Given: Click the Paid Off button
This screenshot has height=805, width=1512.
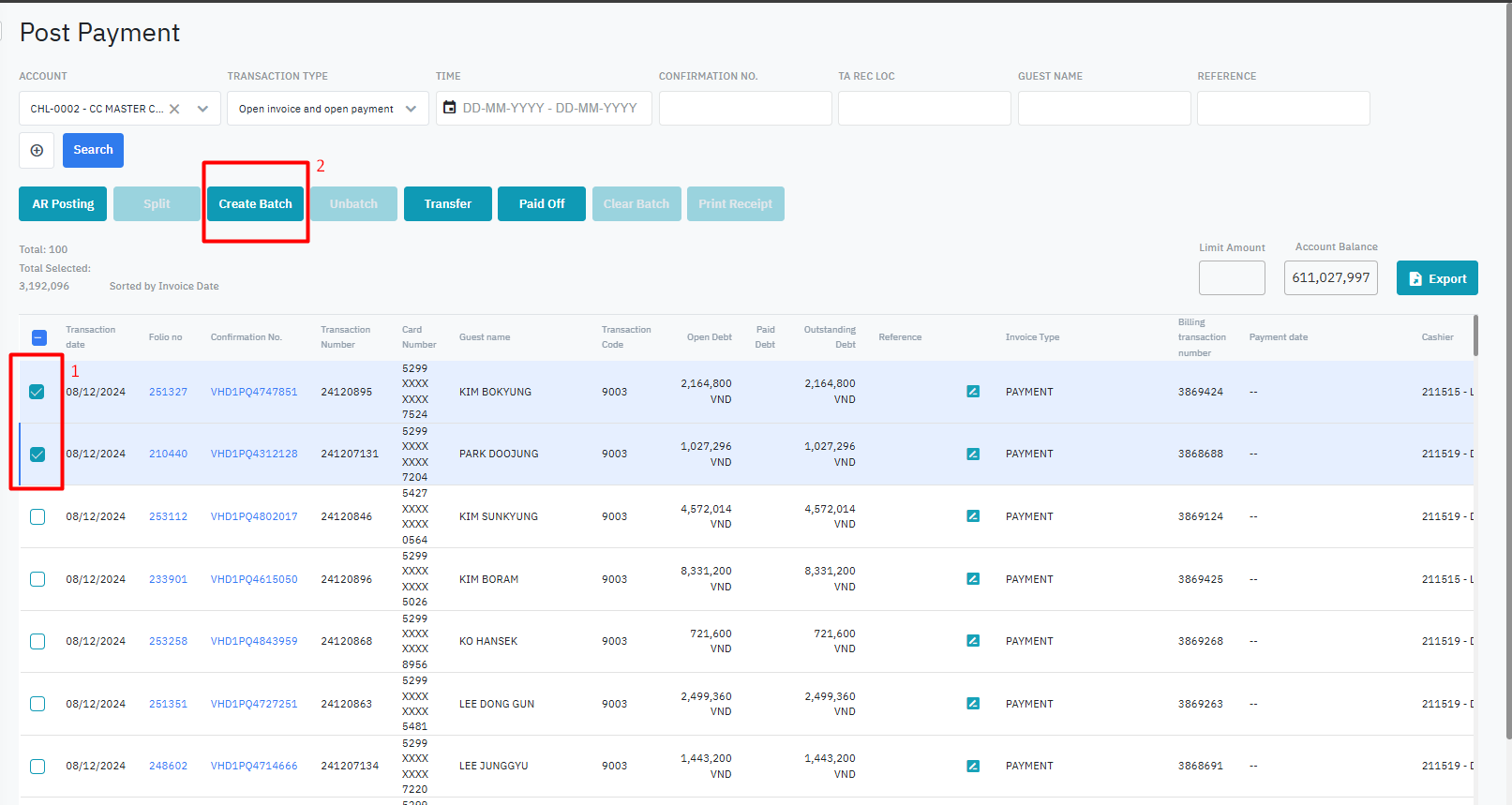Looking at the screenshot, I should point(541,204).
